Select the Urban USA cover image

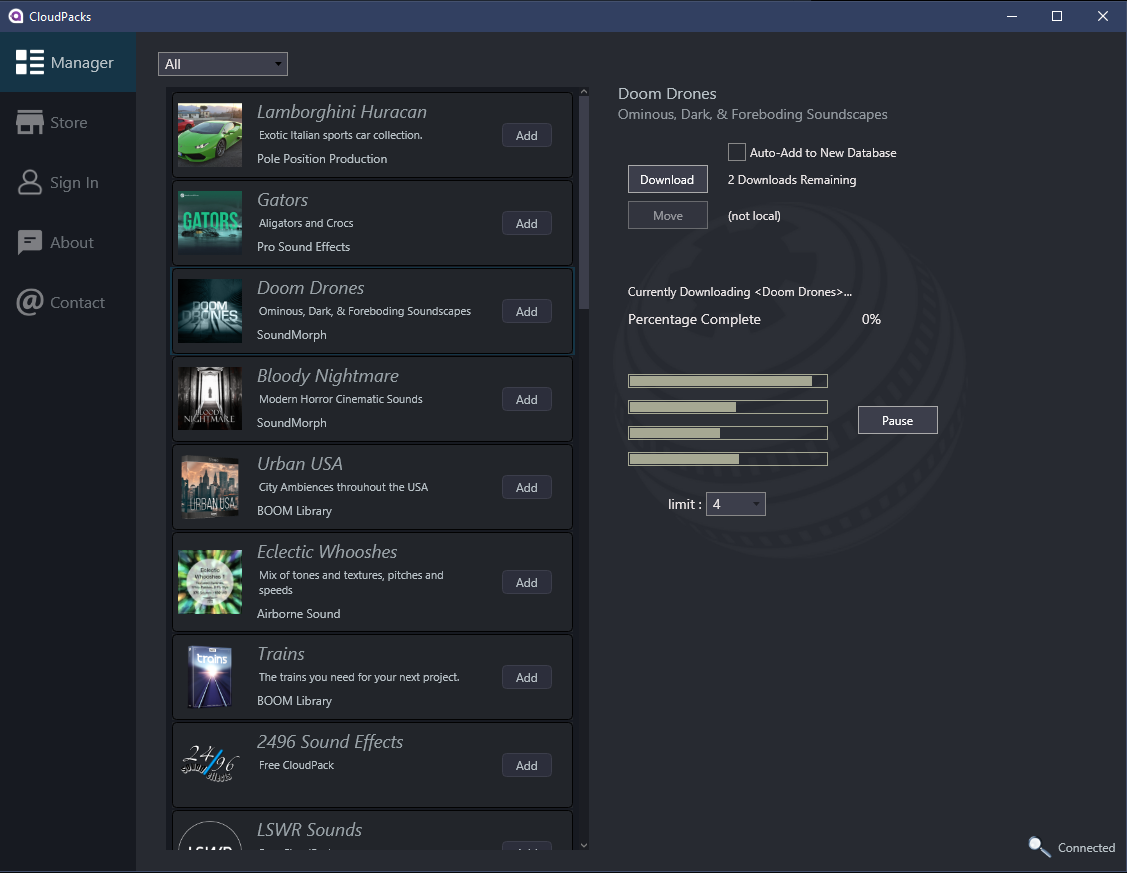(210, 487)
